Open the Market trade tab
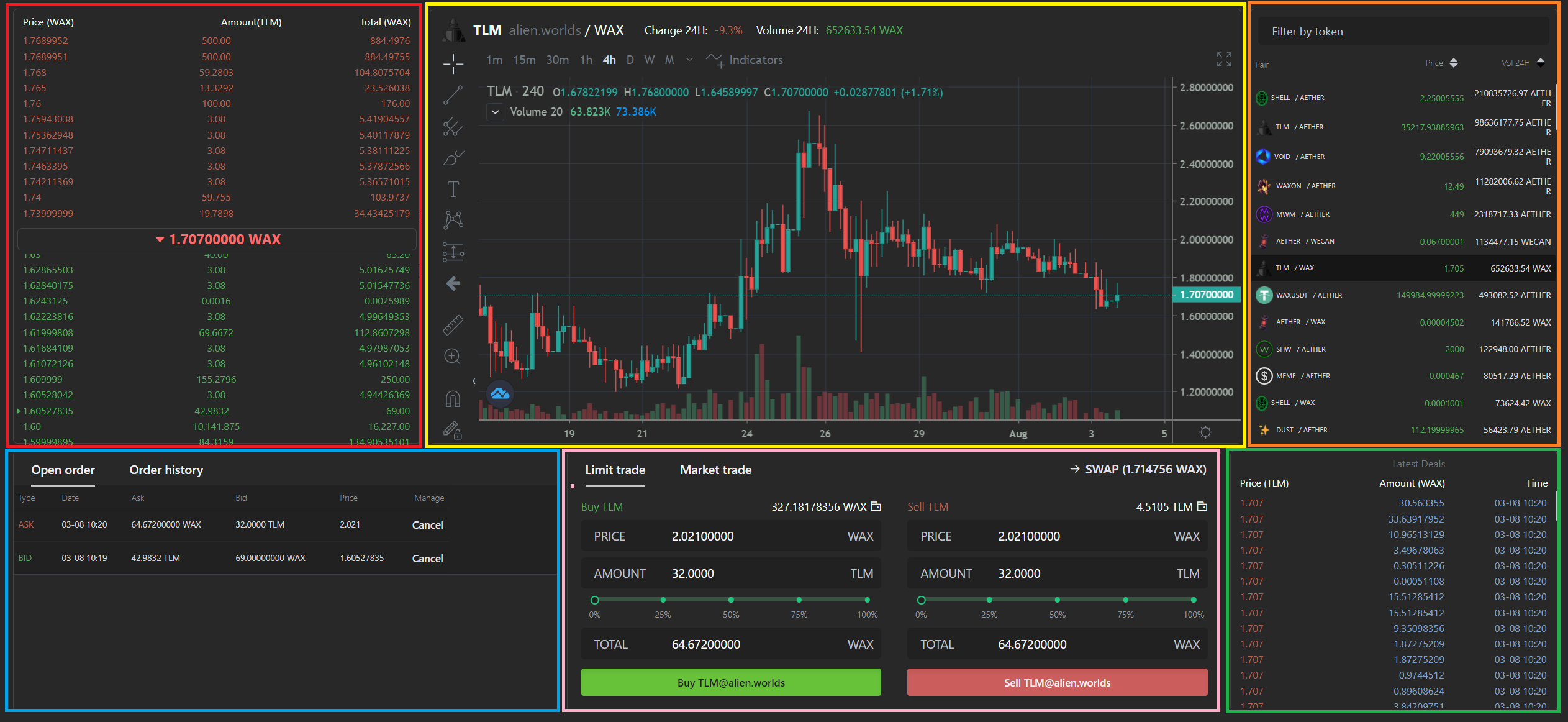 [715, 470]
